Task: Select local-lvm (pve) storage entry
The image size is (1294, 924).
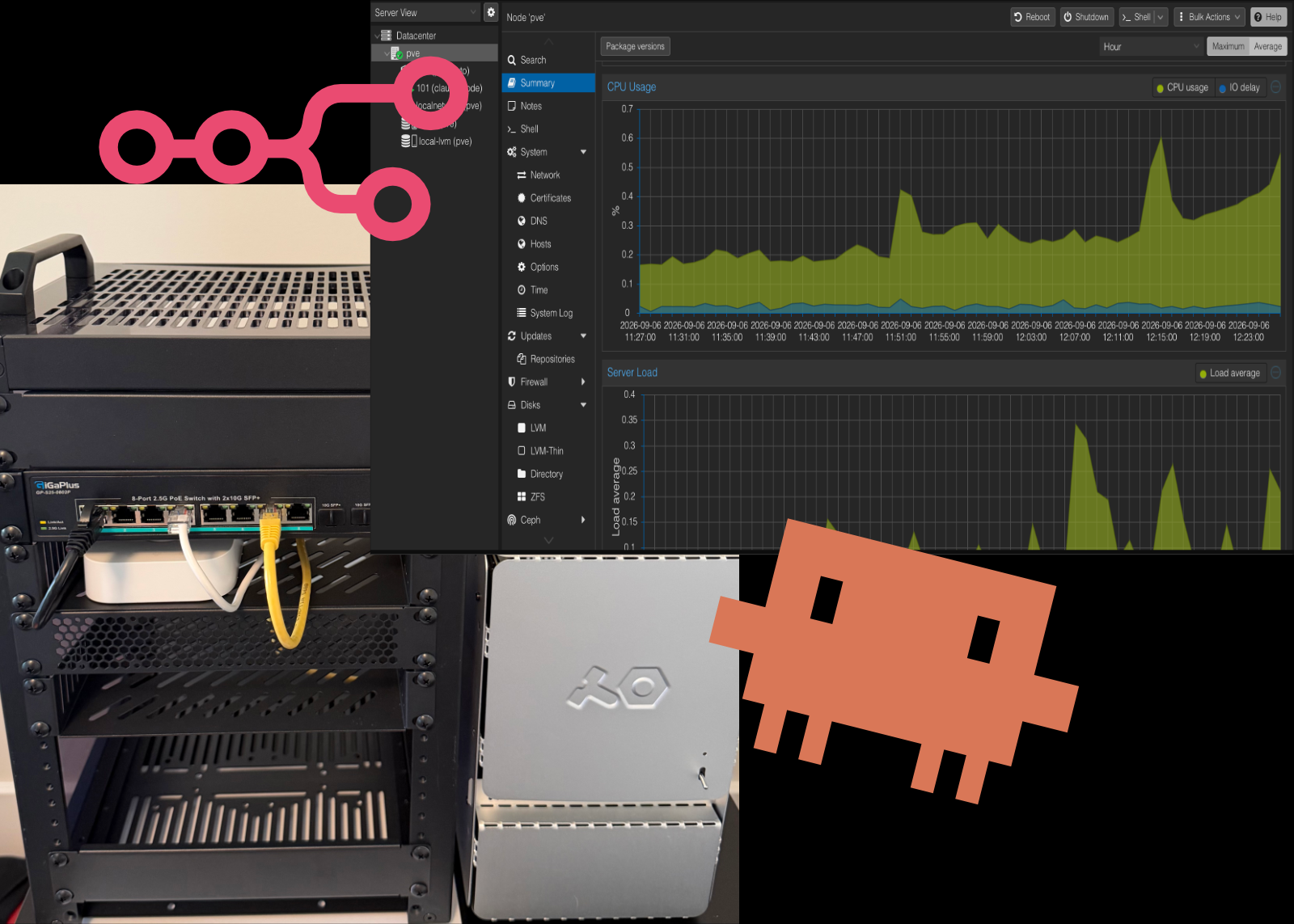Action: click(437, 141)
